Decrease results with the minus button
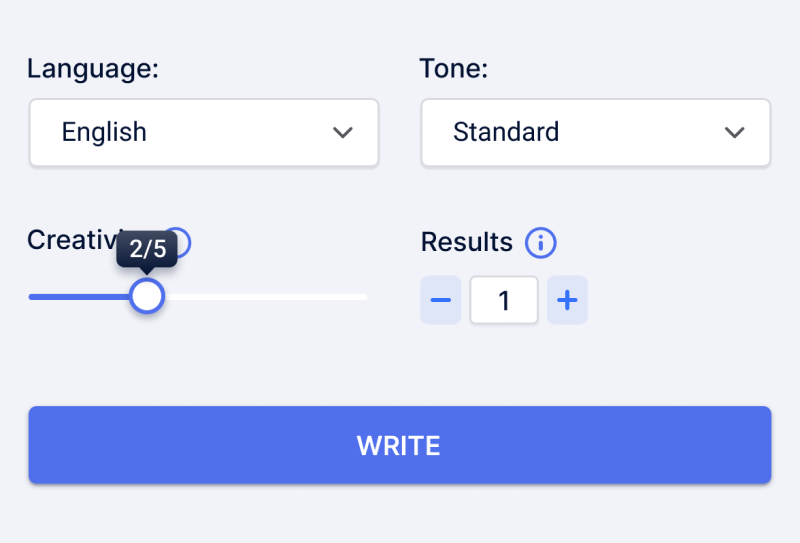Screen dimensions: 800x543 click(x=441, y=300)
